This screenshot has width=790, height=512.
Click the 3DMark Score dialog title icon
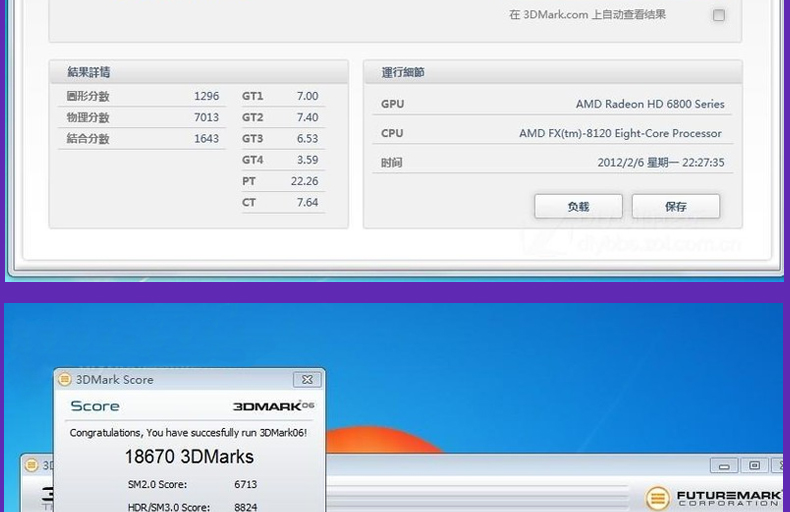(x=64, y=379)
